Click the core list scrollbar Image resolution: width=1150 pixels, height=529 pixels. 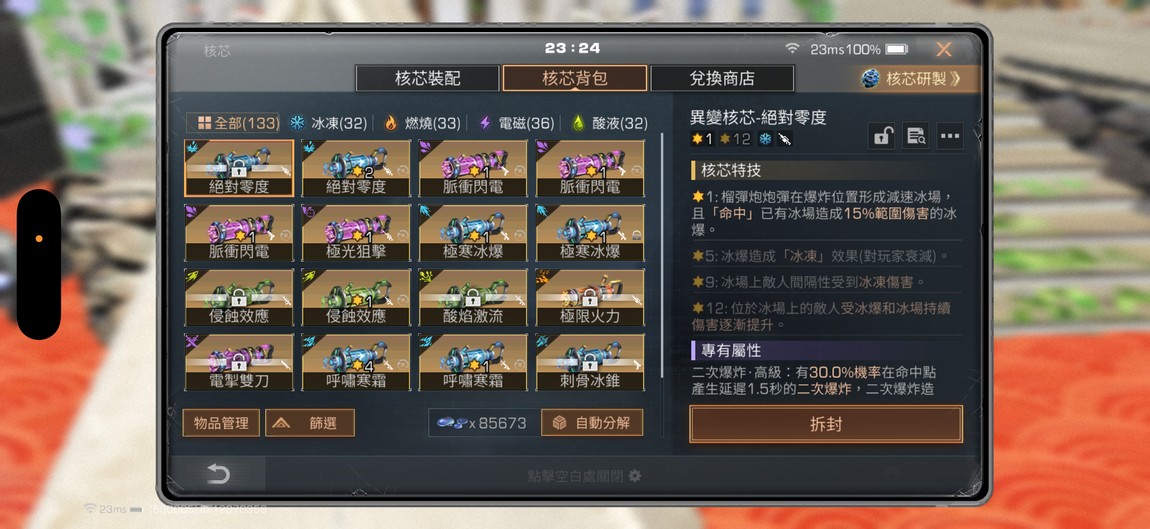pyautogui.click(x=663, y=255)
